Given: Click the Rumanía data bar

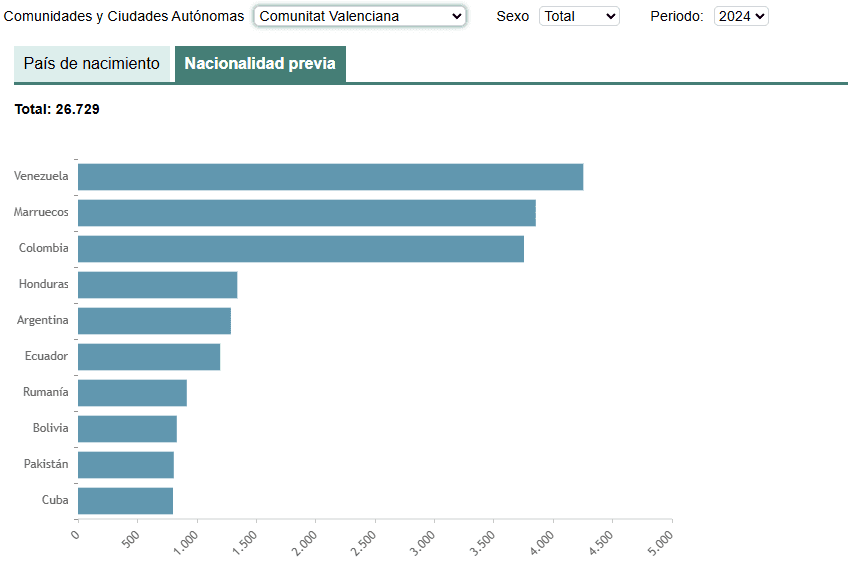Looking at the screenshot, I should tap(132, 393).
